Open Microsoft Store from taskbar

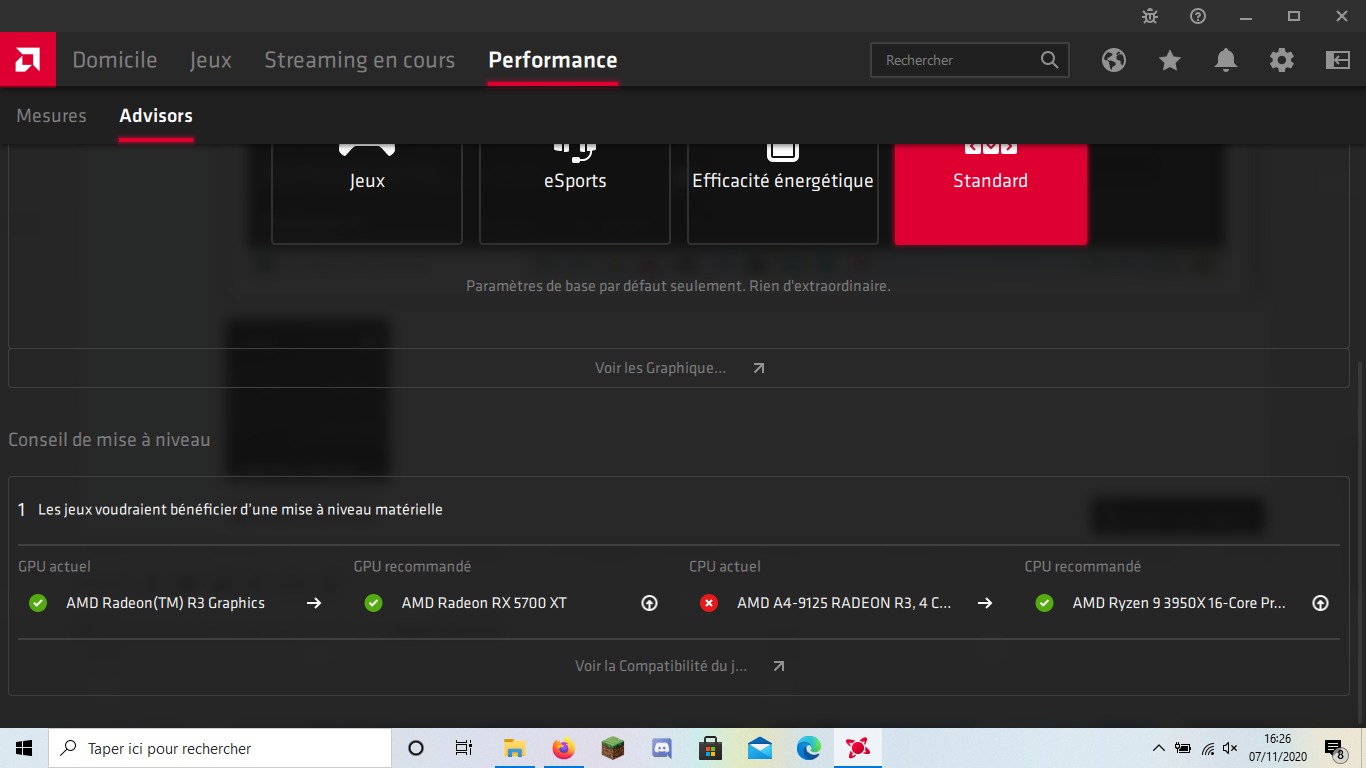[710, 748]
